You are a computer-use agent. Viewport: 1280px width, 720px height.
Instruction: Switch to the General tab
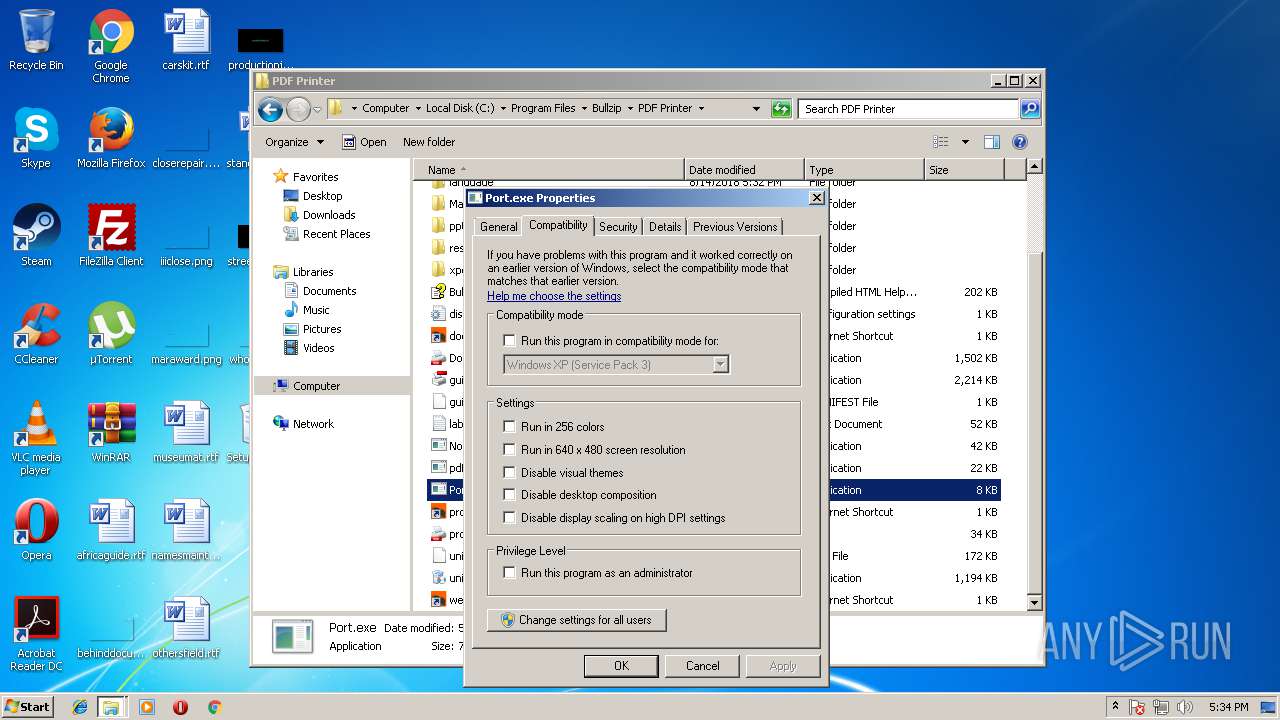point(498,227)
